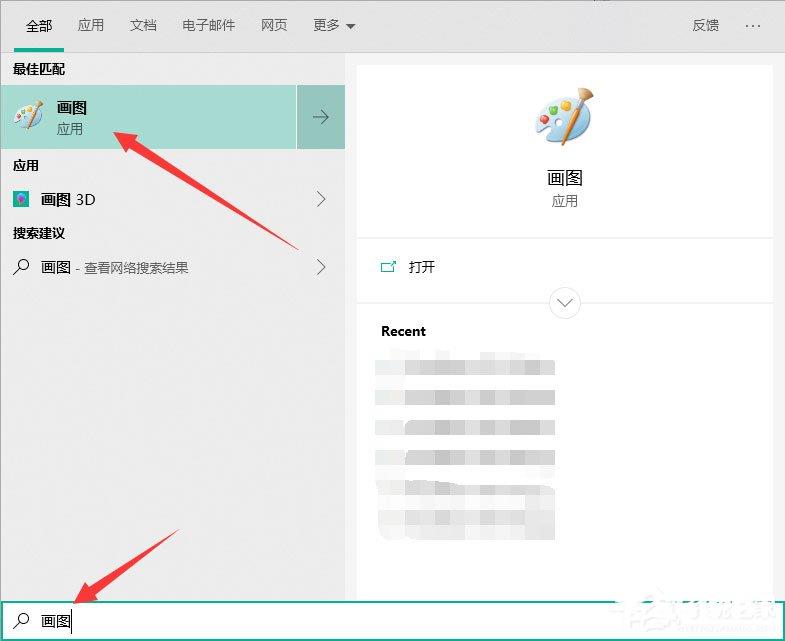Switch to the 应用 tab
The height and width of the screenshot is (641, 785).
coord(91,25)
